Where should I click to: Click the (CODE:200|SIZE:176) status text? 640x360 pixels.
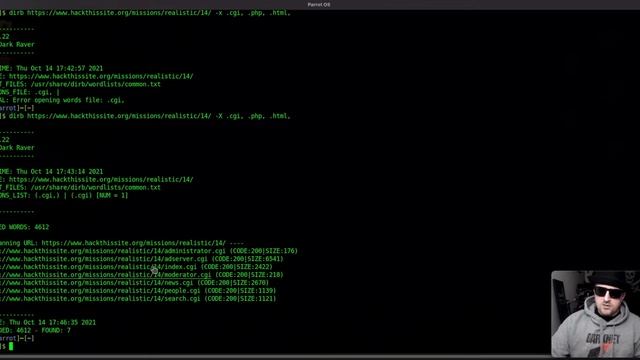[x=264, y=251]
